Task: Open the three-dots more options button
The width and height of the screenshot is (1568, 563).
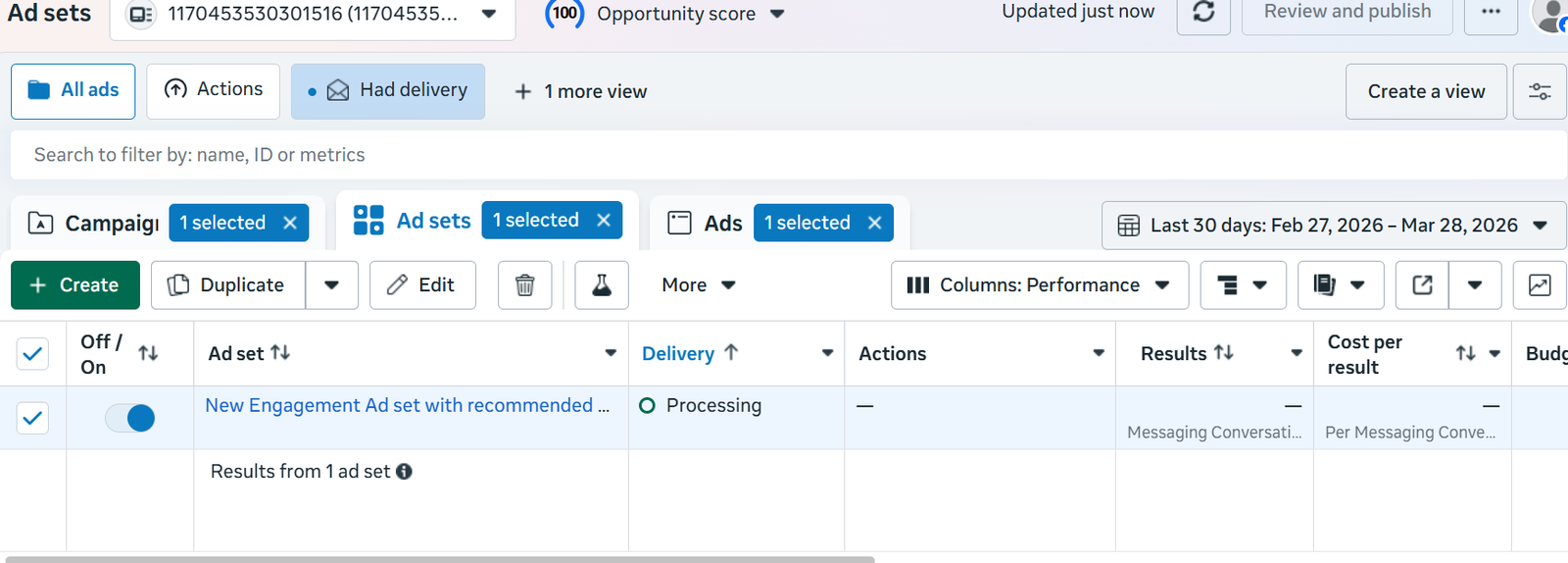Action: pyautogui.click(x=1491, y=12)
